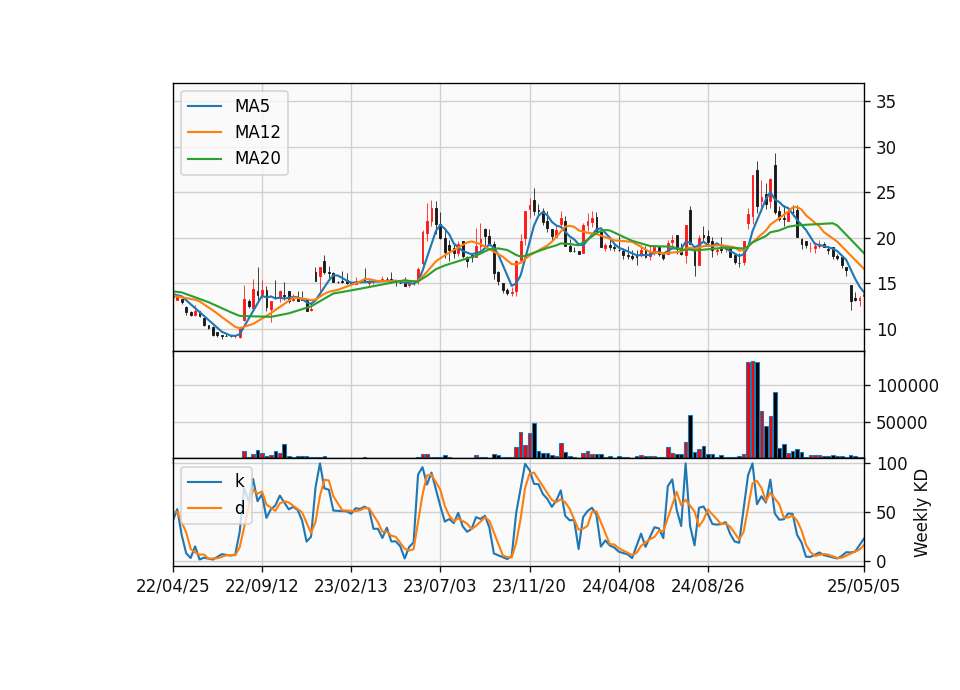This screenshot has width=960, height=690.
Task: Click the price axis value 10
Action: pyautogui.click(x=885, y=330)
